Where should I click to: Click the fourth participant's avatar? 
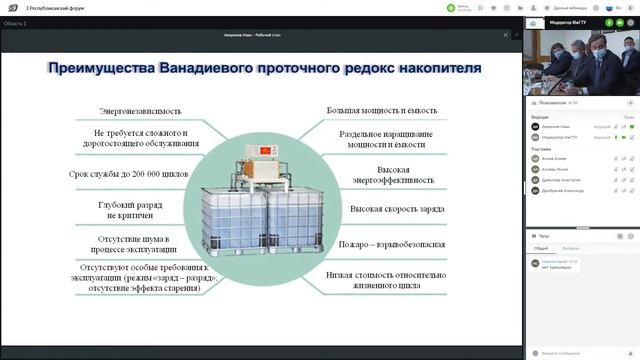coord(535,191)
